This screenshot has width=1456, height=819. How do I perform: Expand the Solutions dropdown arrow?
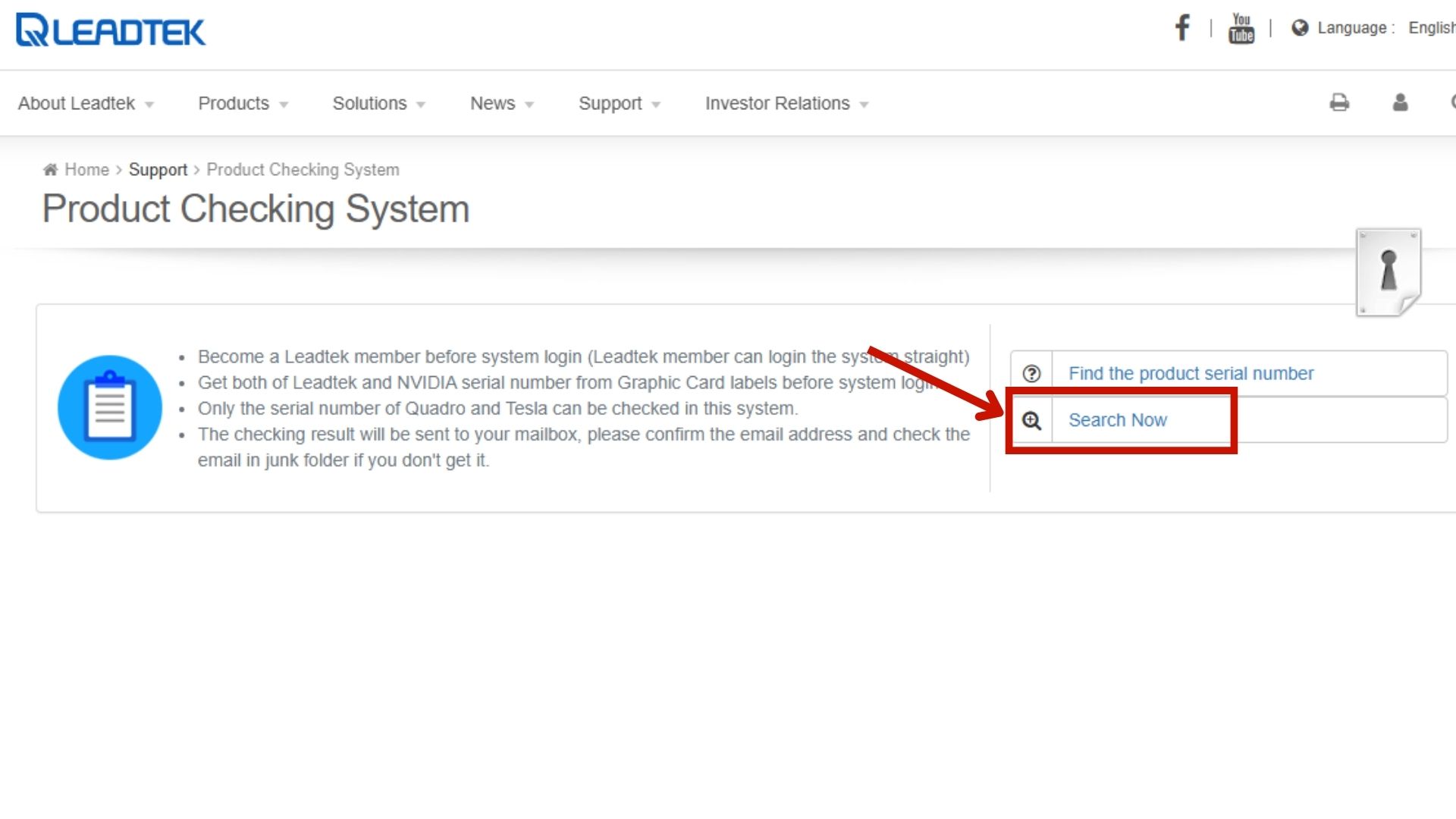pos(421,105)
